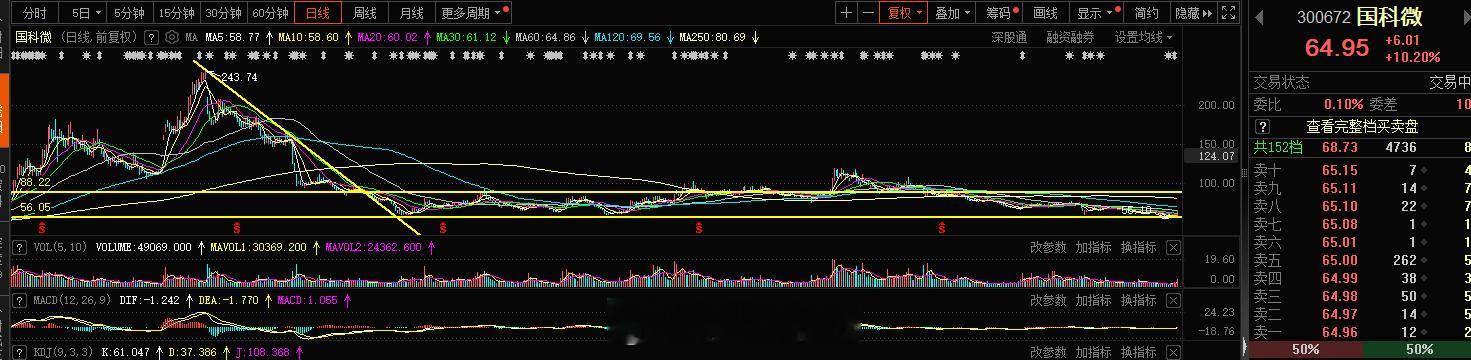Click the red 50% sell ratio bar

pos(1305,349)
